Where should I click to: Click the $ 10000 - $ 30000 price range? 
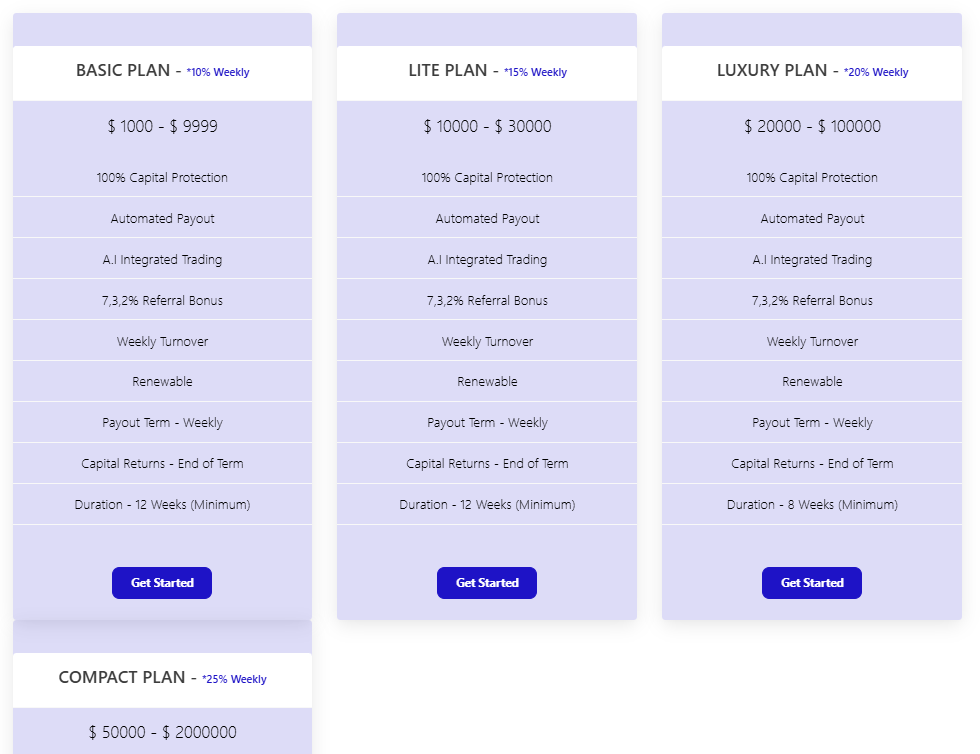pos(487,127)
